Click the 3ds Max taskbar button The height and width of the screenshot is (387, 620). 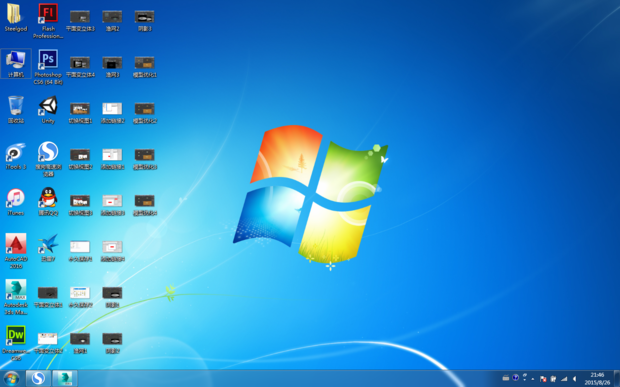point(65,379)
